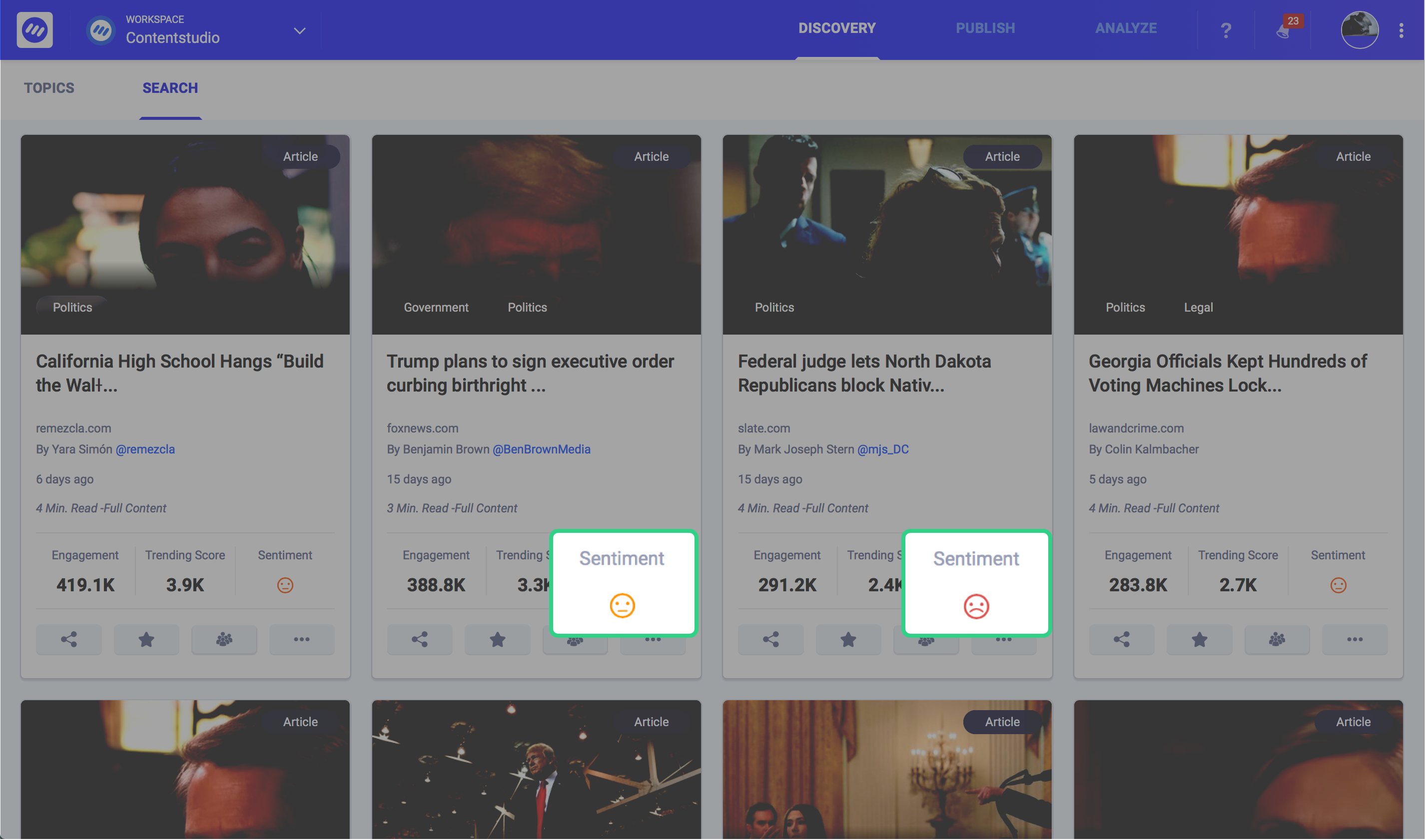Click the California High School article thumbnail
This screenshot has height=840, width=1425.
[185, 234]
